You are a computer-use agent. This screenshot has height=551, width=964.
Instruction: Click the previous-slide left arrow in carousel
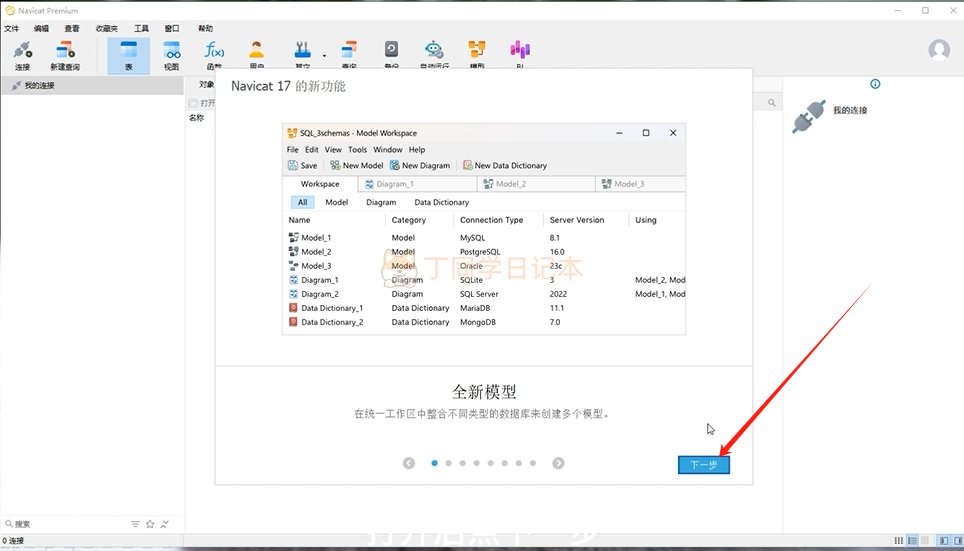(x=409, y=463)
